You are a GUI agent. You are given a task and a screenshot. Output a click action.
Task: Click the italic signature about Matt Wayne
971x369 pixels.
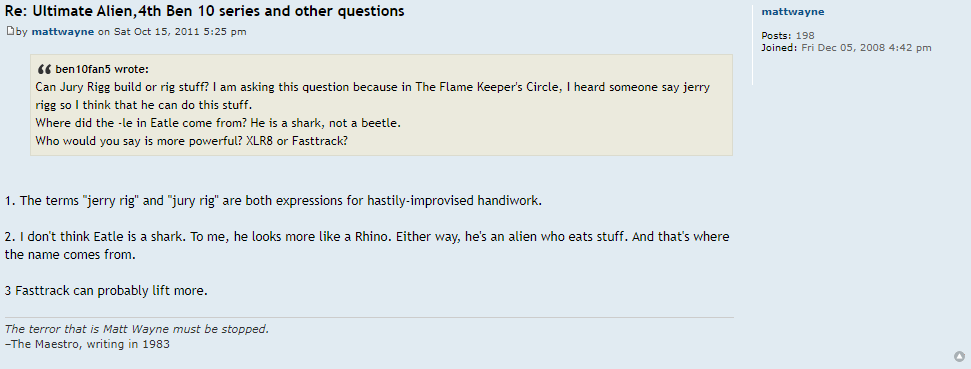pyautogui.click(x=137, y=329)
